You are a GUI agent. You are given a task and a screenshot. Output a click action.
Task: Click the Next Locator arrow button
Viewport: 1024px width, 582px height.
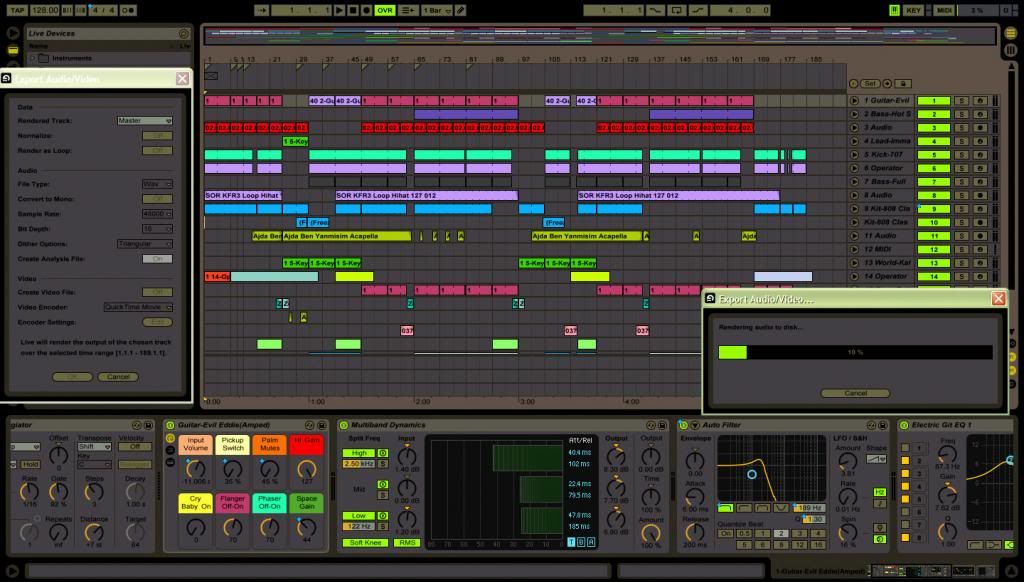(x=887, y=84)
